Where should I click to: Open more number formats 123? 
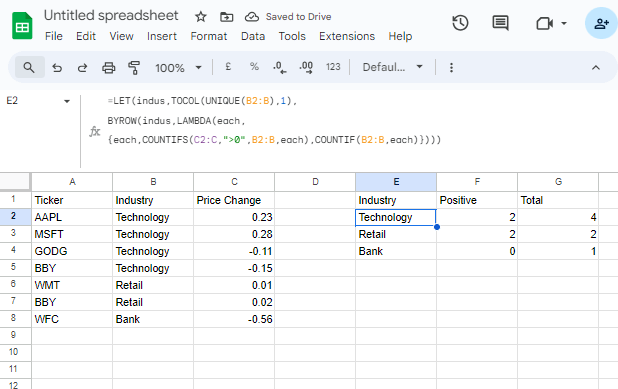coord(333,67)
